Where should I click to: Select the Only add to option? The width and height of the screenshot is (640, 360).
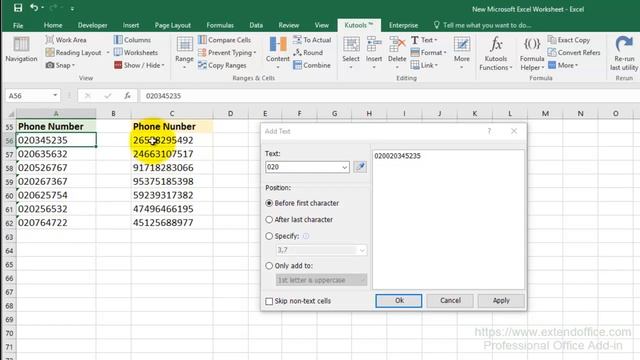(289, 266)
